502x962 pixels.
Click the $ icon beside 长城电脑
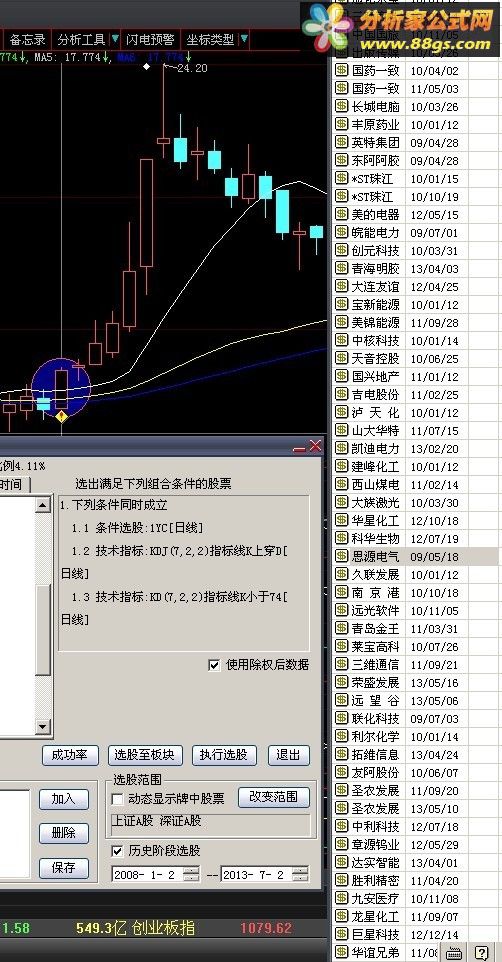pos(341,106)
